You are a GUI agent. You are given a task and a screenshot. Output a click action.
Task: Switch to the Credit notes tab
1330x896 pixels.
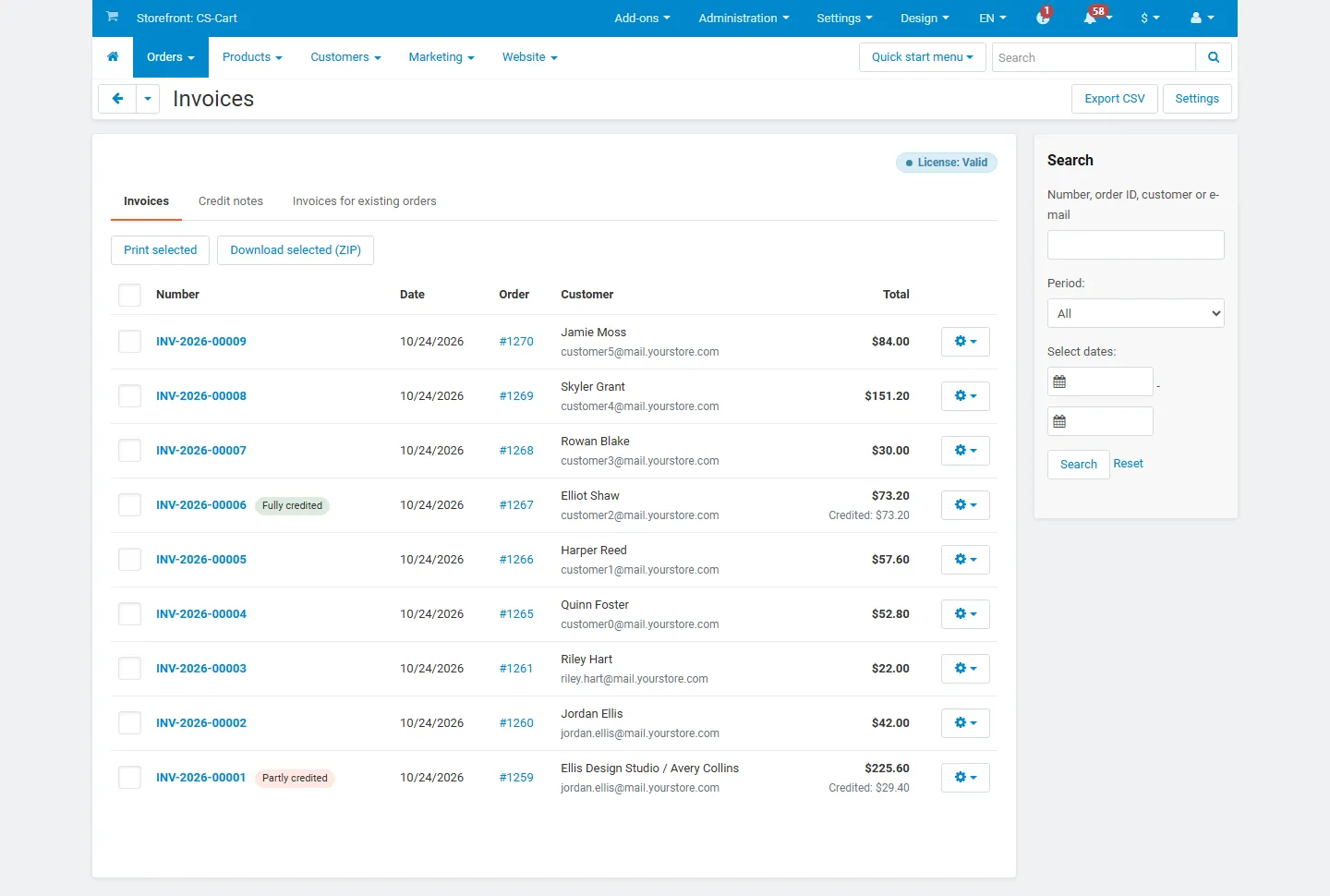click(x=231, y=201)
